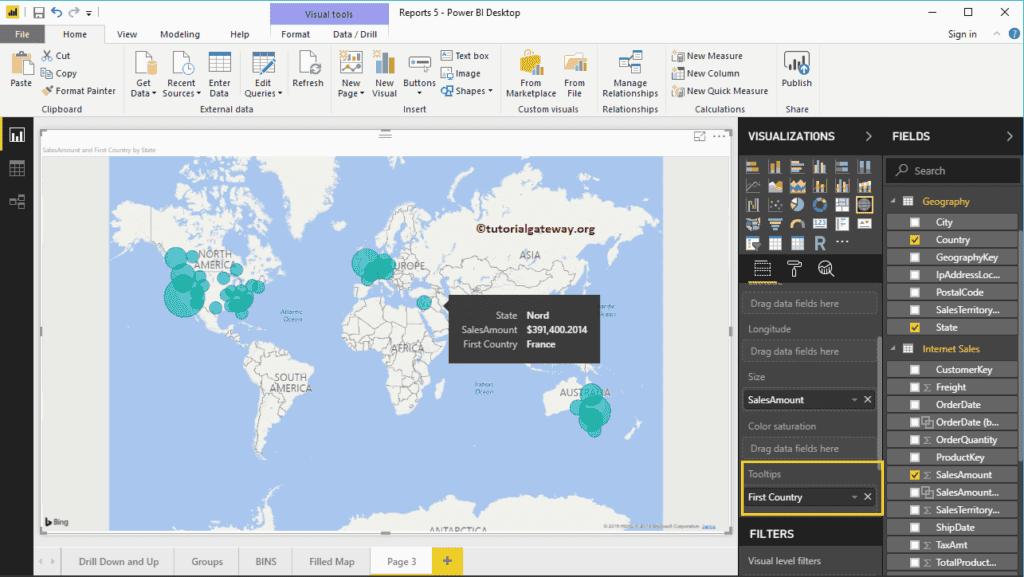Click the Fields search box

click(x=951, y=170)
